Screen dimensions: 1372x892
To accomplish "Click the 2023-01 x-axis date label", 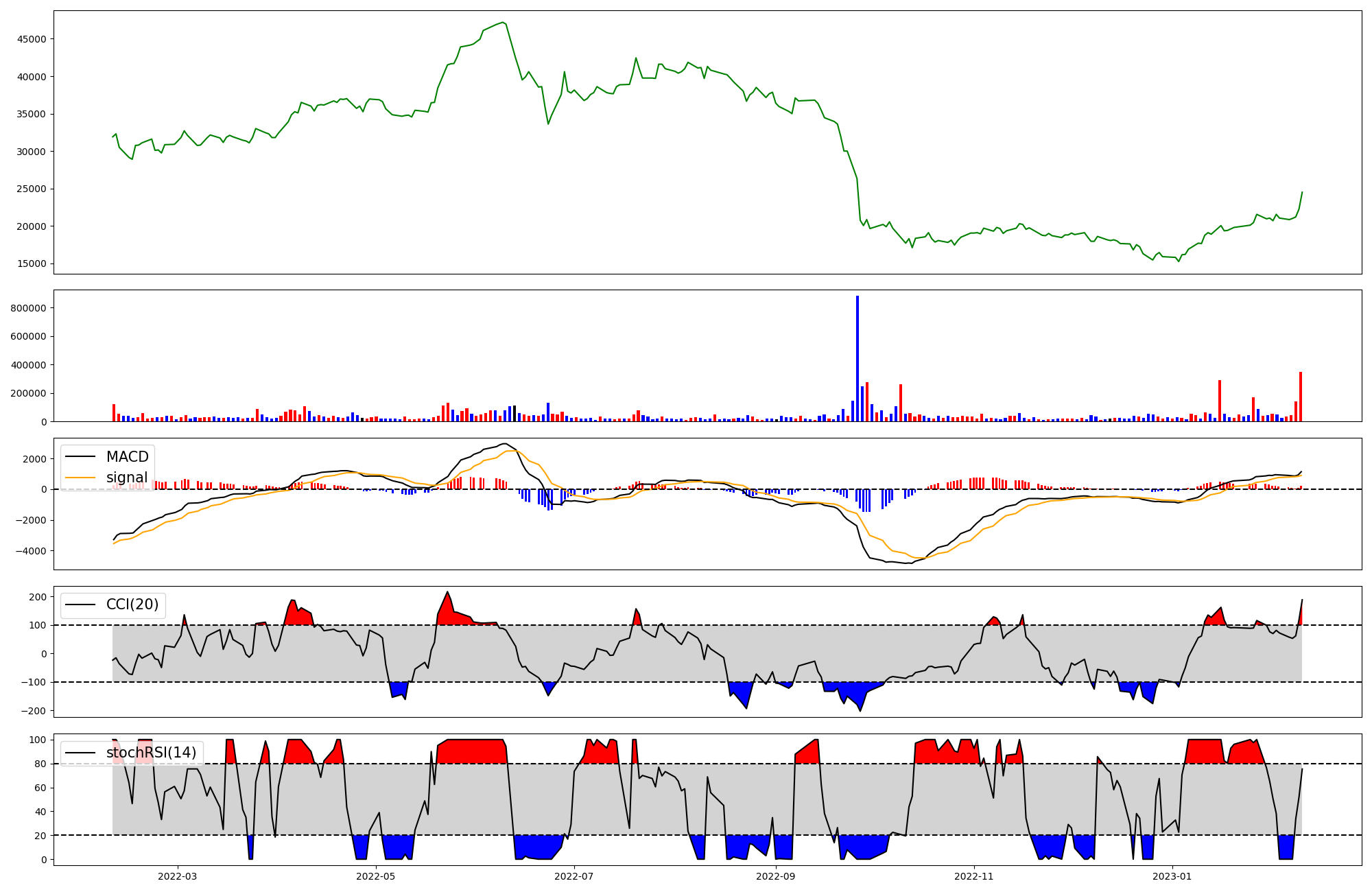I will pyautogui.click(x=1172, y=876).
